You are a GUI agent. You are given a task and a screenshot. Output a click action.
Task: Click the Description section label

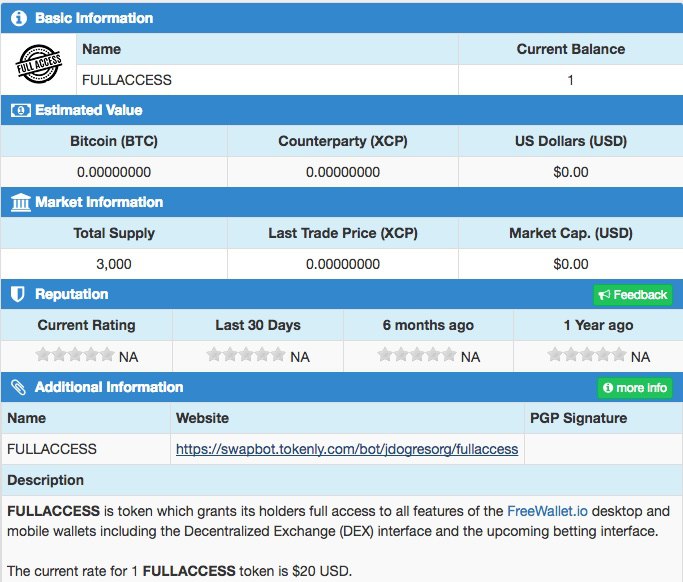pyautogui.click(x=45, y=480)
